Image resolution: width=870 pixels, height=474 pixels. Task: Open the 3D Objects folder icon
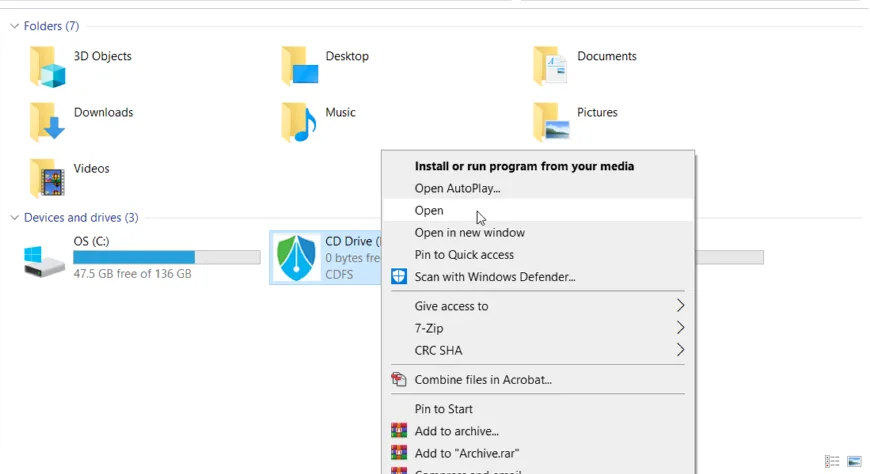coord(48,67)
